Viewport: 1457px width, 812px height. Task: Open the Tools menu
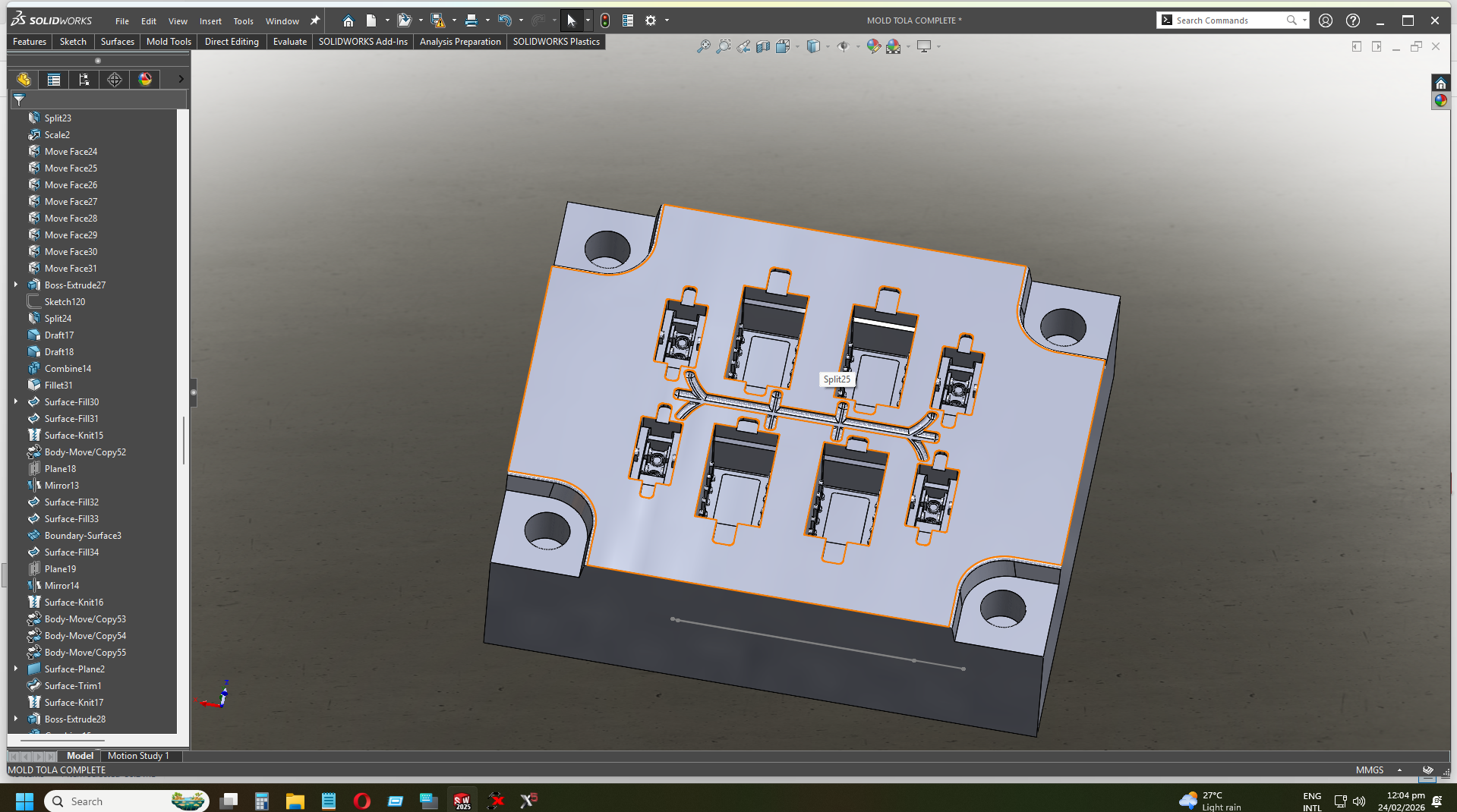point(243,21)
